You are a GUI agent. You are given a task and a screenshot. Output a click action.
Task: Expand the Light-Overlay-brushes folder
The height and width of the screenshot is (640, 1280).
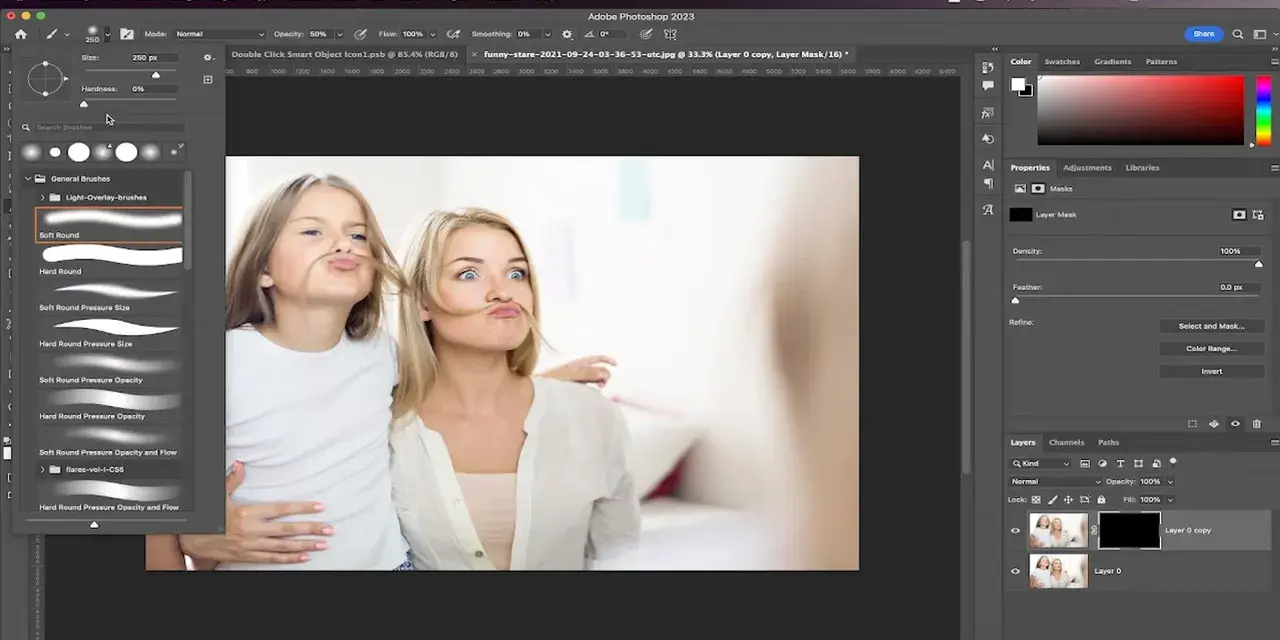[42, 197]
